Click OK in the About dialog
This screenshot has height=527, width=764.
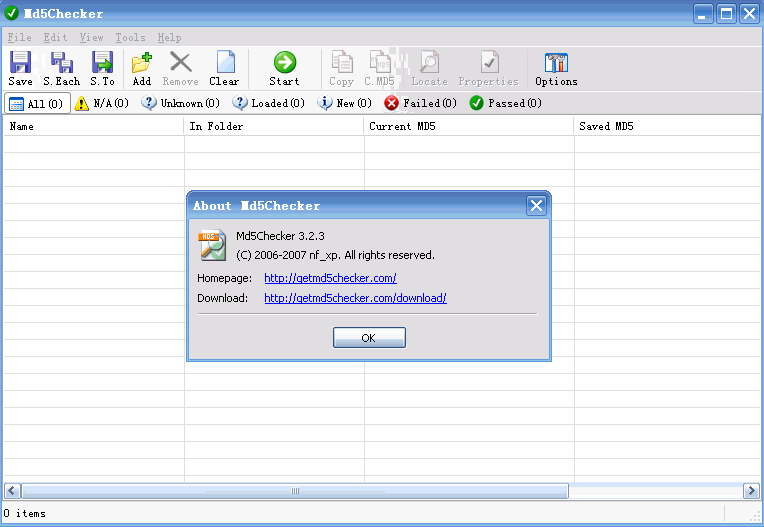[x=369, y=338]
